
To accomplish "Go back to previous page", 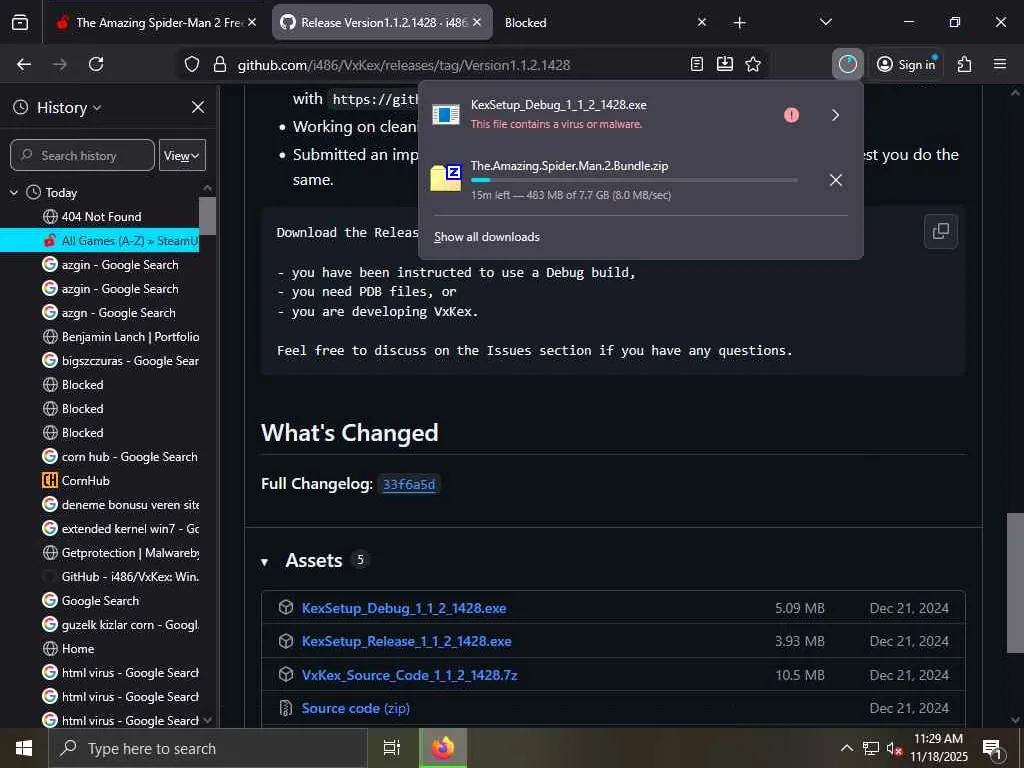I will (24, 64).
